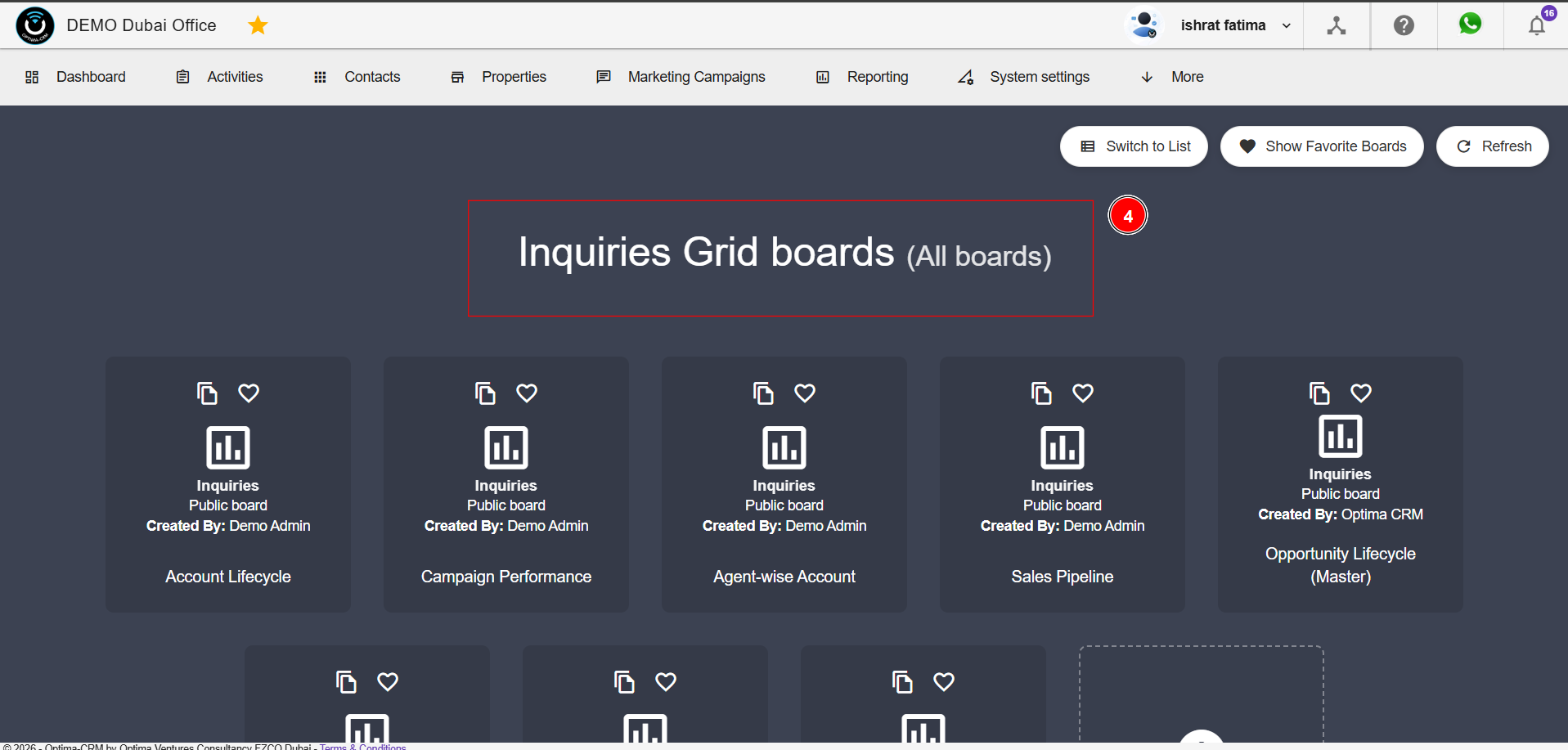Open the Opportunity Lifecycle (Master) chart icon
Viewport: 1568px width, 750px height.
[1341, 436]
